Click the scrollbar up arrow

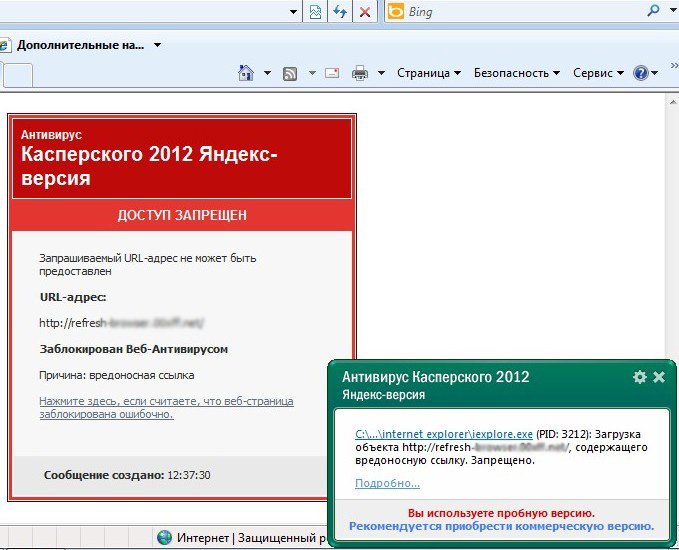[673, 102]
